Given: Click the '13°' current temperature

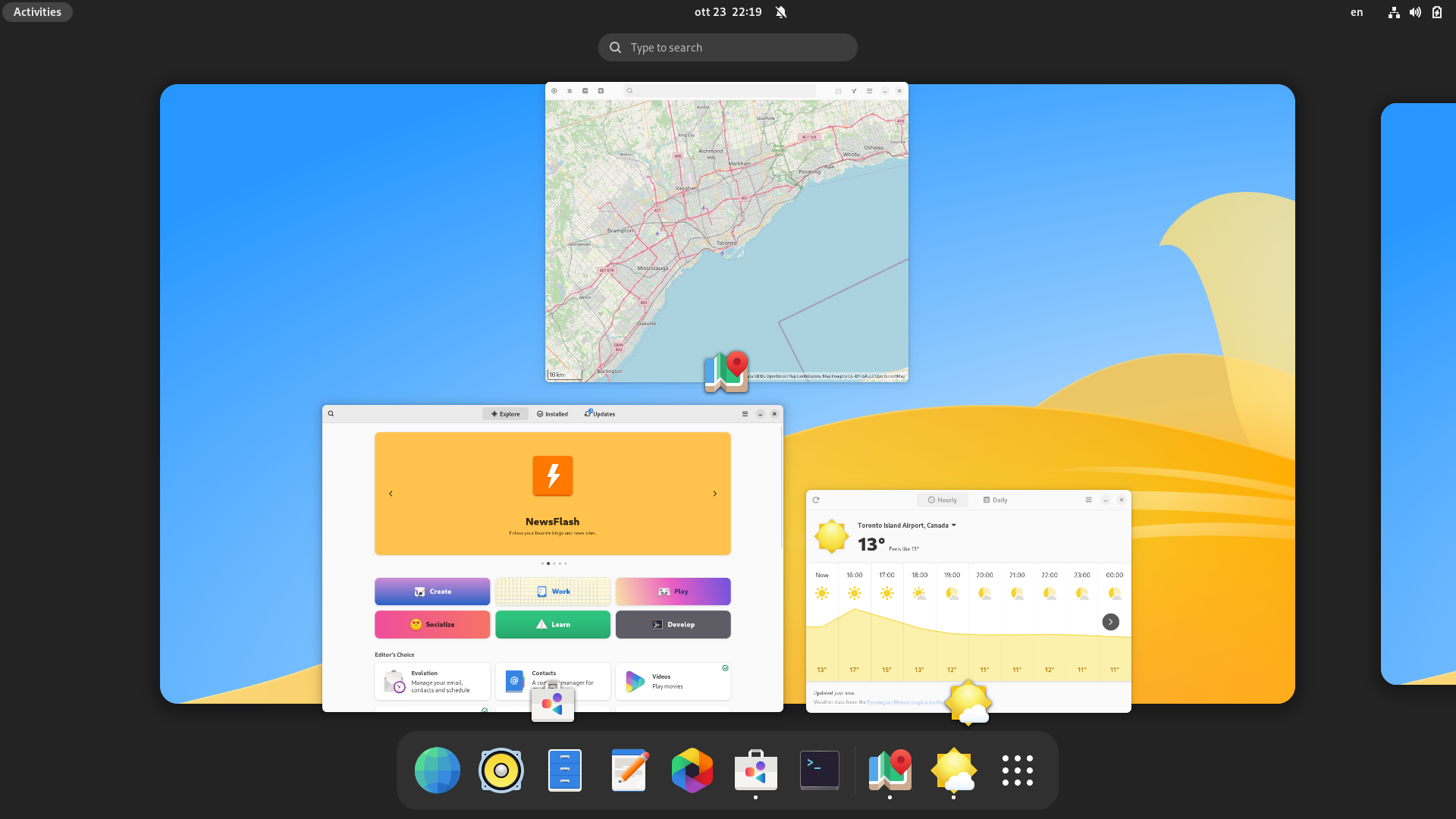Looking at the screenshot, I should (x=871, y=544).
